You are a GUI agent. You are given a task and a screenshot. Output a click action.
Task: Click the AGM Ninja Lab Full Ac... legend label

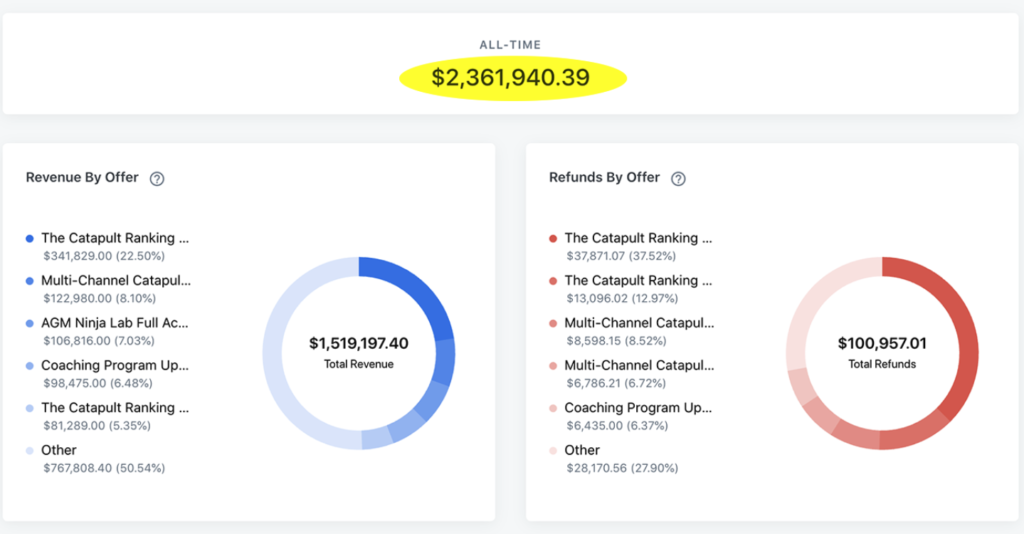tap(114, 323)
